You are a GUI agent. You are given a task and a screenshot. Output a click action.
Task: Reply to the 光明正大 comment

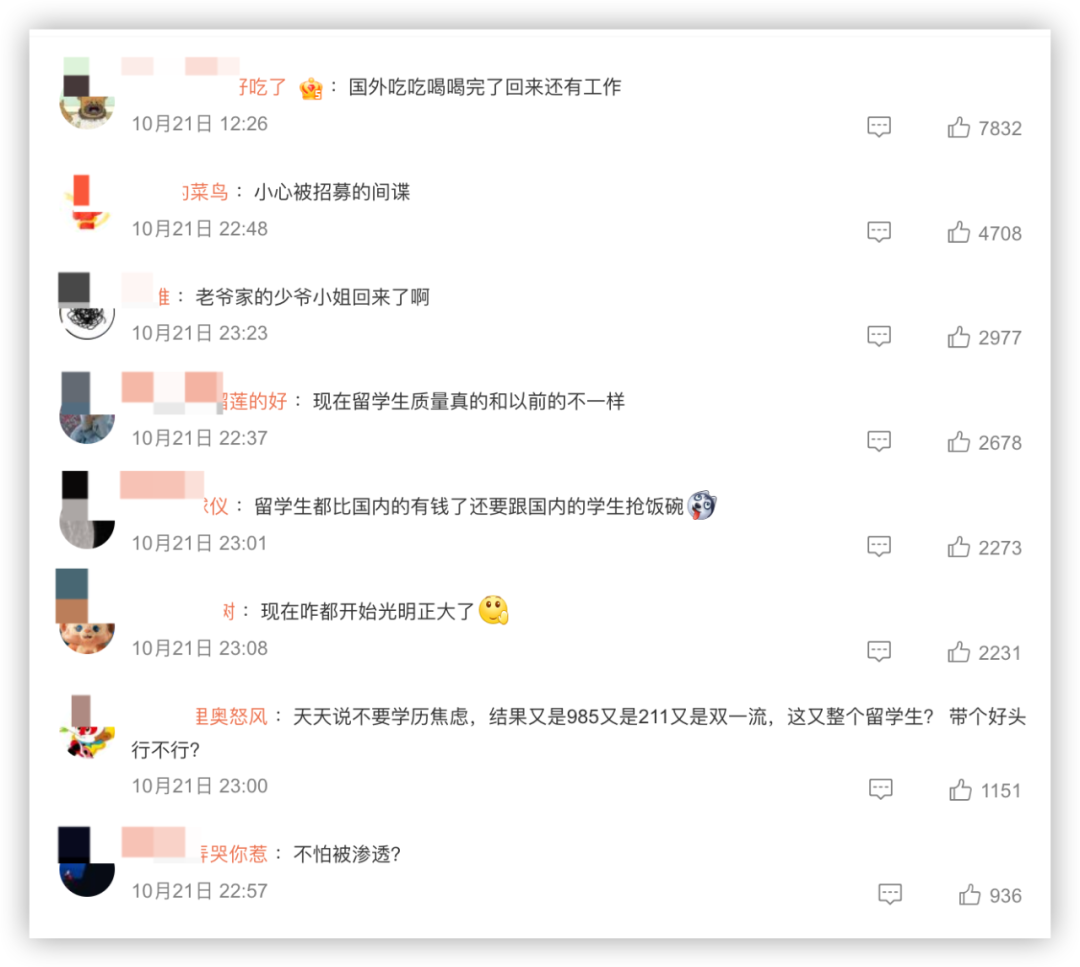pos(879,652)
